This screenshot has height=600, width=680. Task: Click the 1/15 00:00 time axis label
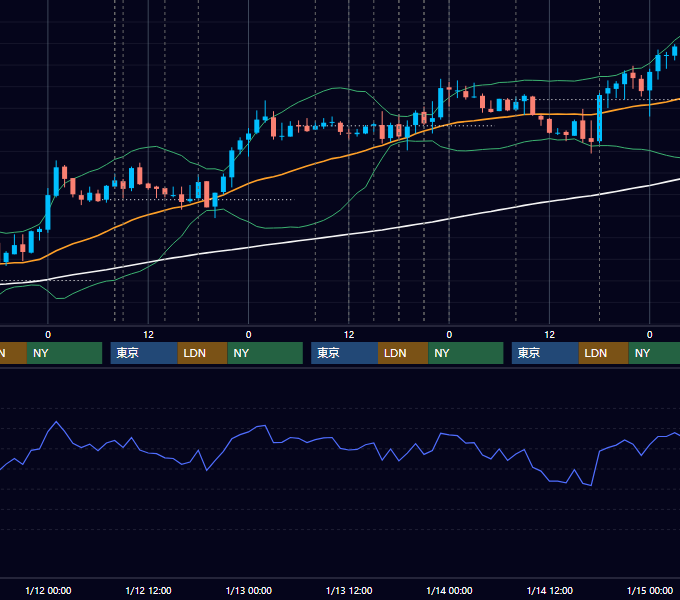click(650, 590)
